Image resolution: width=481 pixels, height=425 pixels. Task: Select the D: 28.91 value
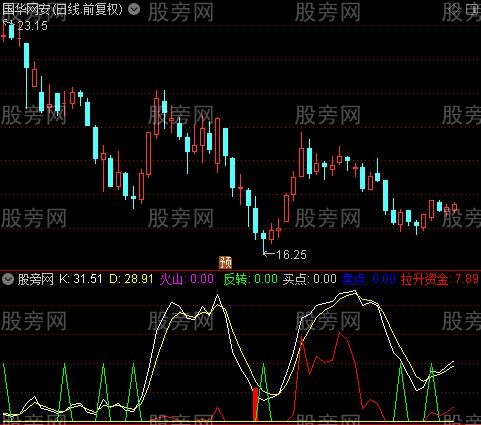coord(131,279)
